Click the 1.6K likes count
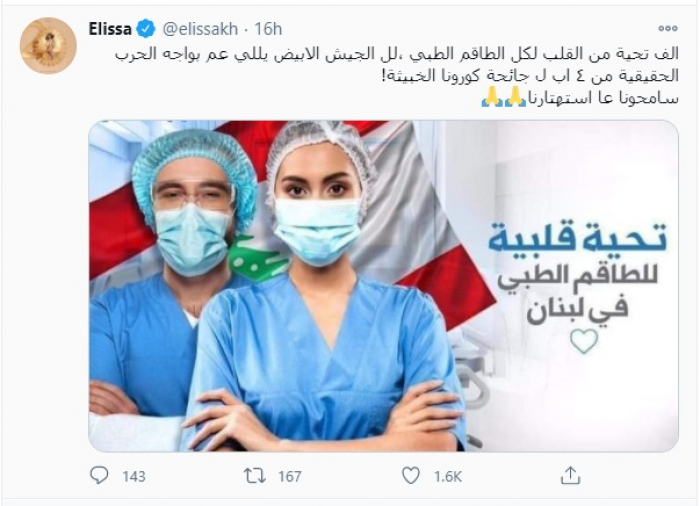700x506 pixels. tap(448, 477)
